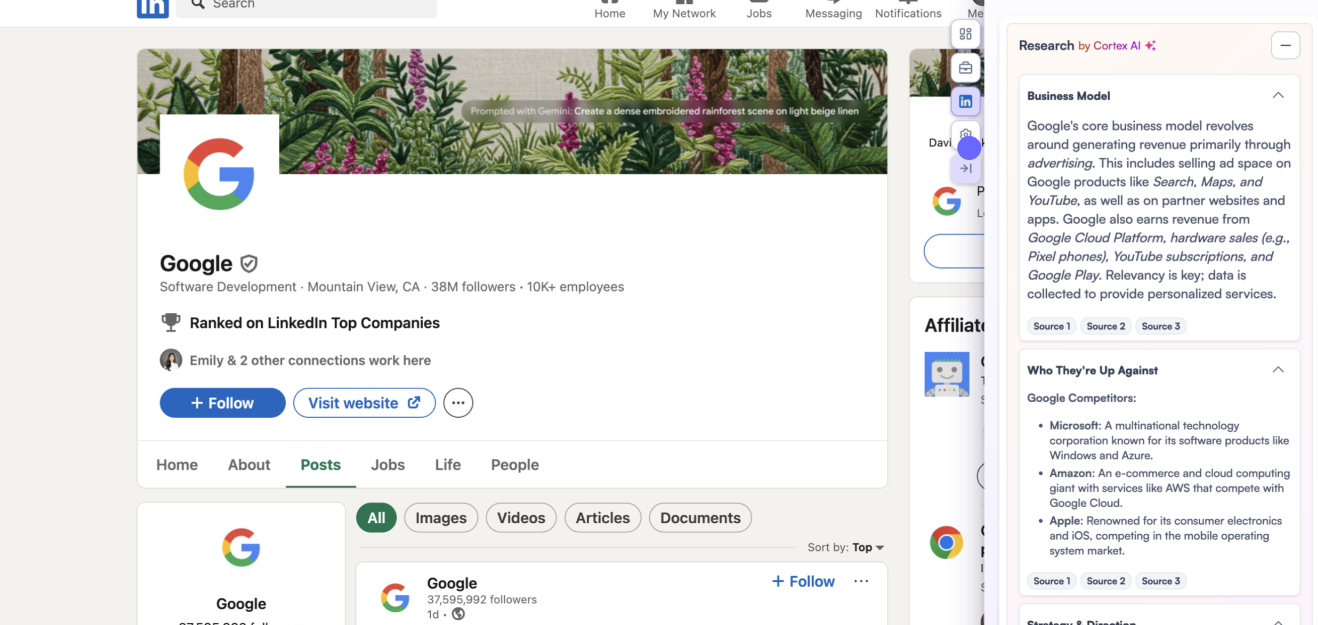This screenshot has height=625, width=1318.
Task: Open the robot affiliated page thumbnail
Action: (946, 374)
